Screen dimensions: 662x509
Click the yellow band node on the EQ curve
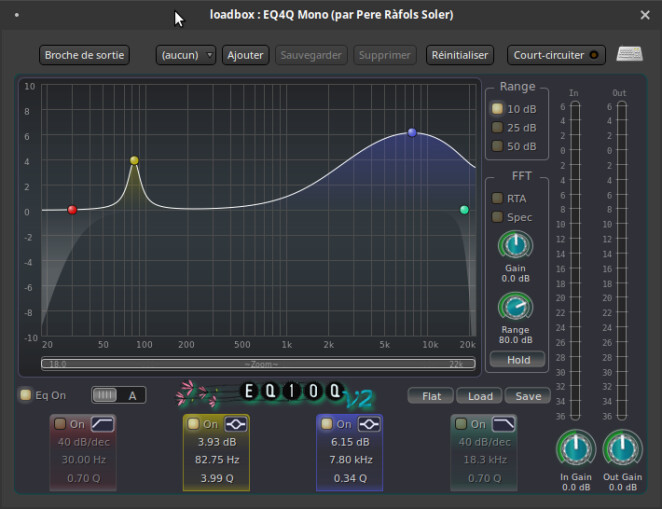[x=134, y=160]
